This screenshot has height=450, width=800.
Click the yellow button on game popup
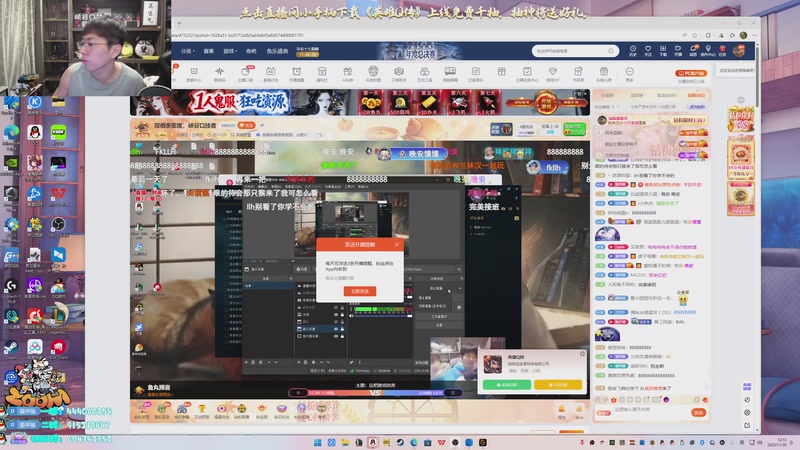558,385
